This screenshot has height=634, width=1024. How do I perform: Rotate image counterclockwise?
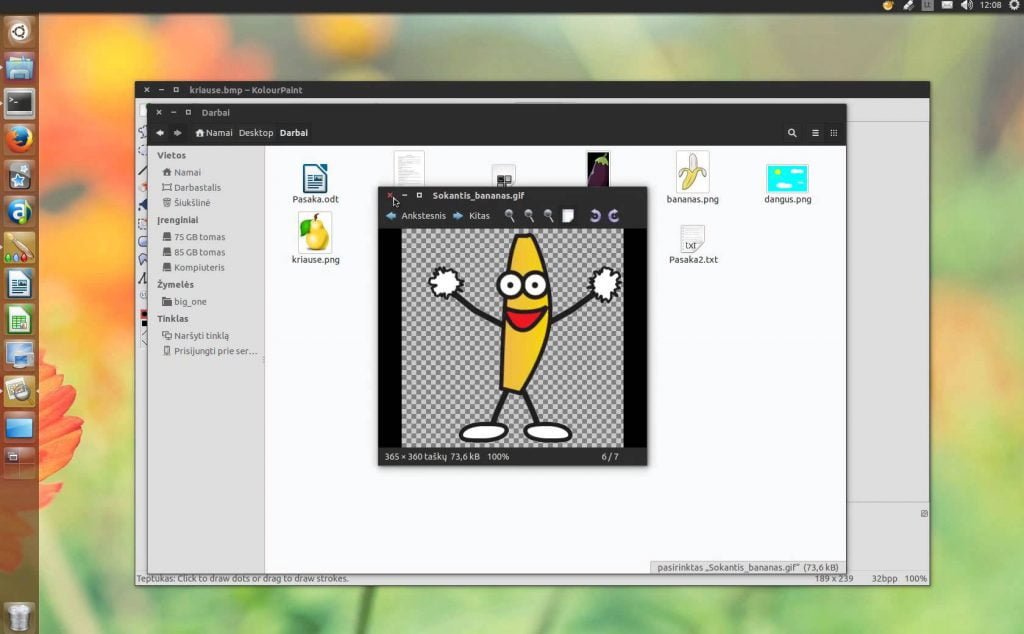pyautogui.click(x=595, y=215)
